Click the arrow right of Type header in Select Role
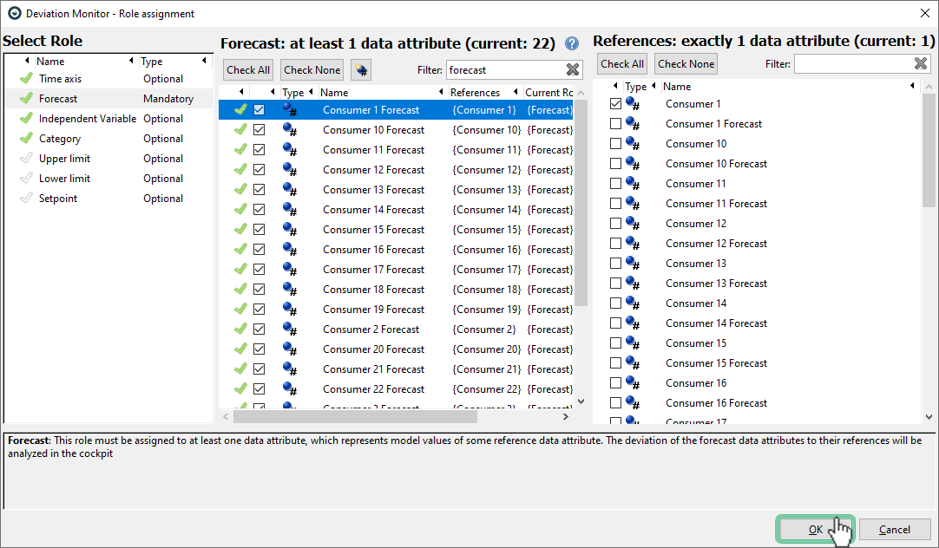Image resolution: width=939 pixels, height=548 pixels. (x=204, y=60)
